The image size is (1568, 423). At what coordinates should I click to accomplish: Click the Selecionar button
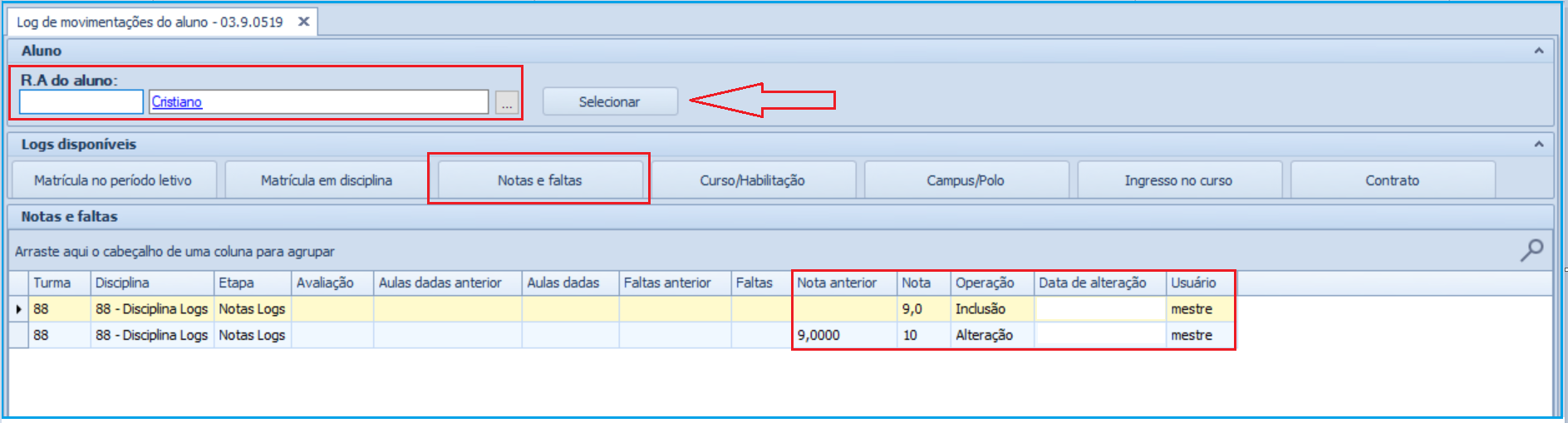(x=610, y=101)
